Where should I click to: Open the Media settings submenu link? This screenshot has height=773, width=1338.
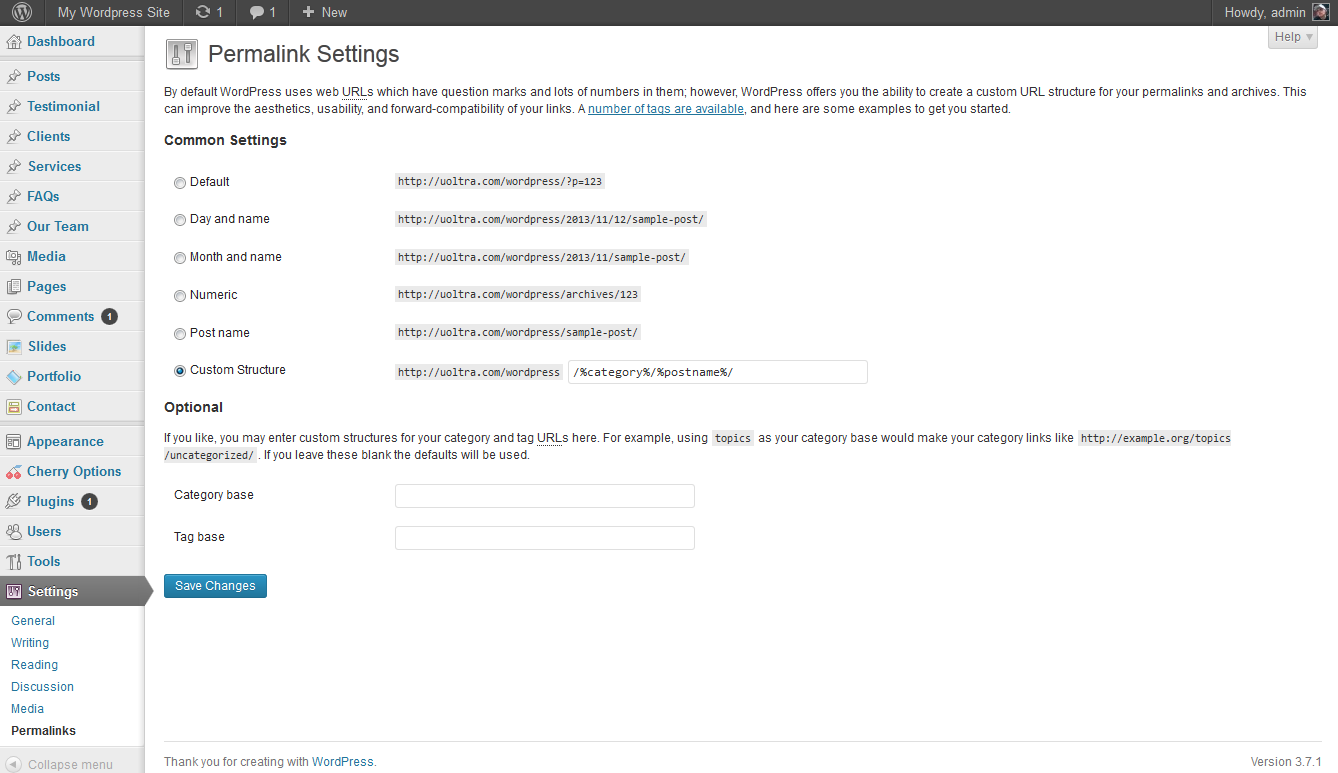tap(28, 709)
